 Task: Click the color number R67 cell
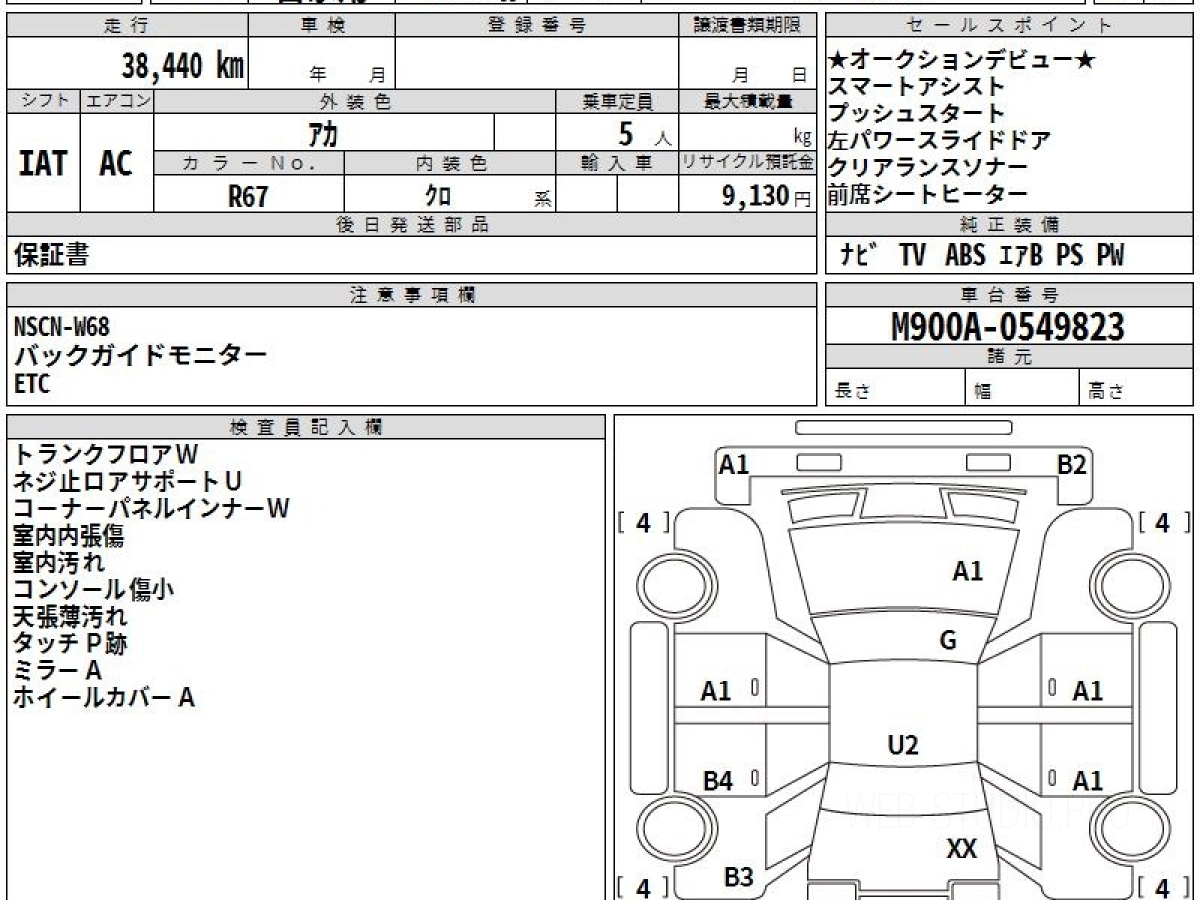[249, 196]
